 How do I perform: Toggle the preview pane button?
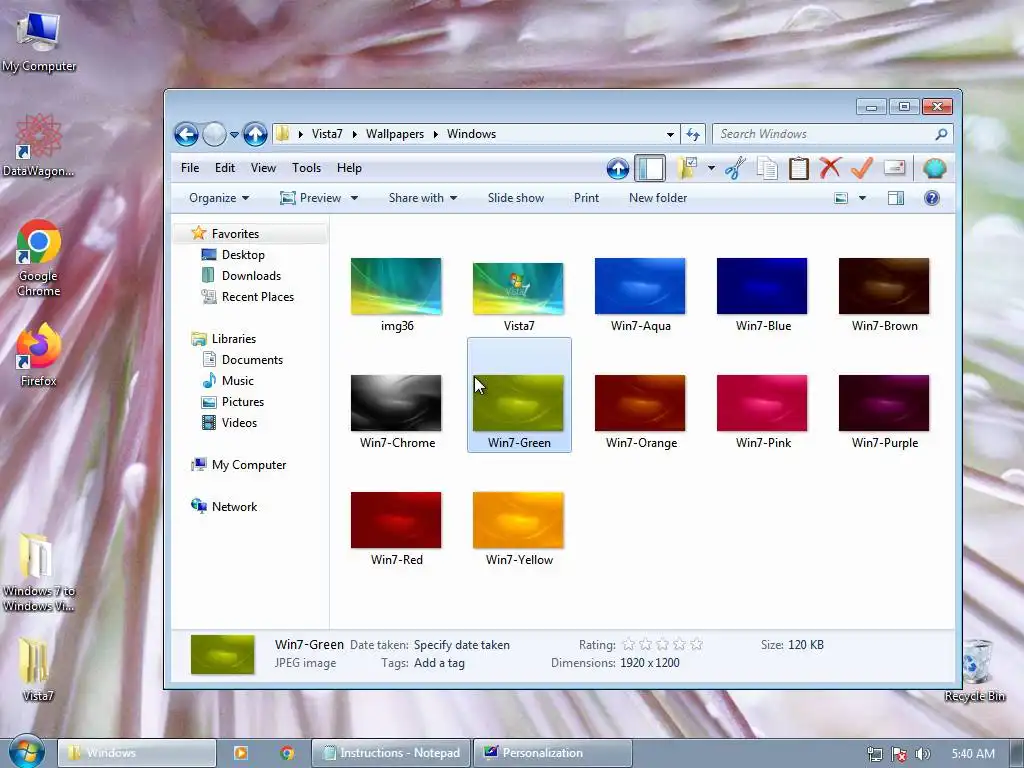tap(896, 198)
